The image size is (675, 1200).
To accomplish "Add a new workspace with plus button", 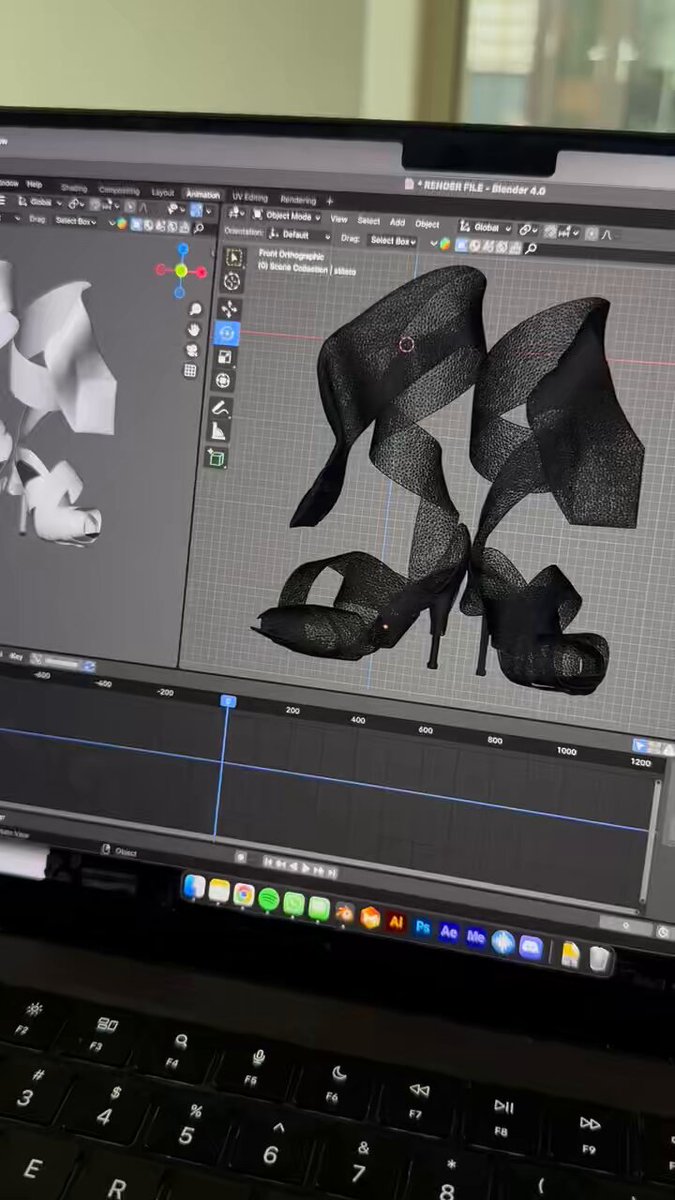I will coord(329,202).
